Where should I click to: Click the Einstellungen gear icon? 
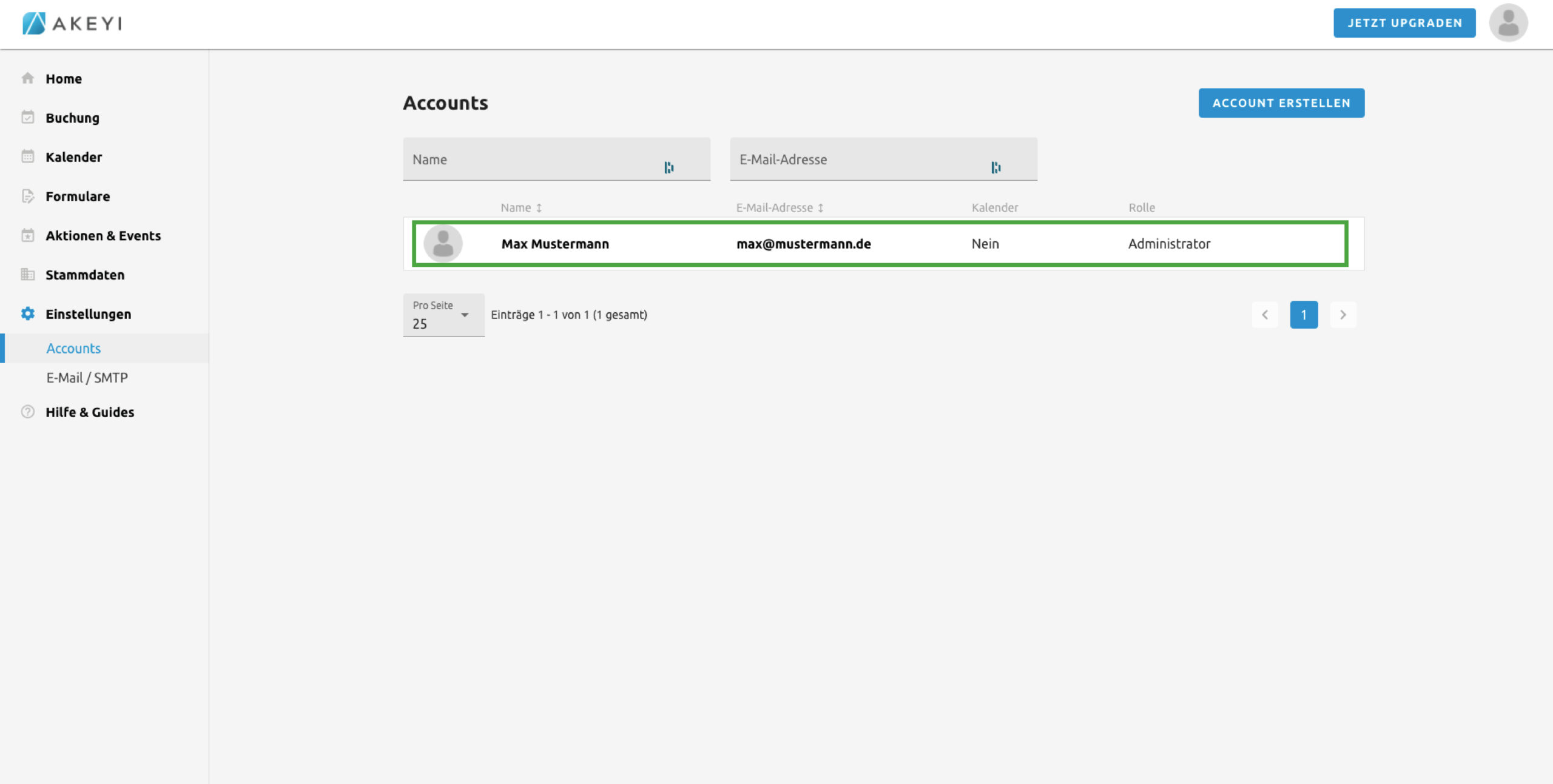pyautogui.click(x=27, y=313)
